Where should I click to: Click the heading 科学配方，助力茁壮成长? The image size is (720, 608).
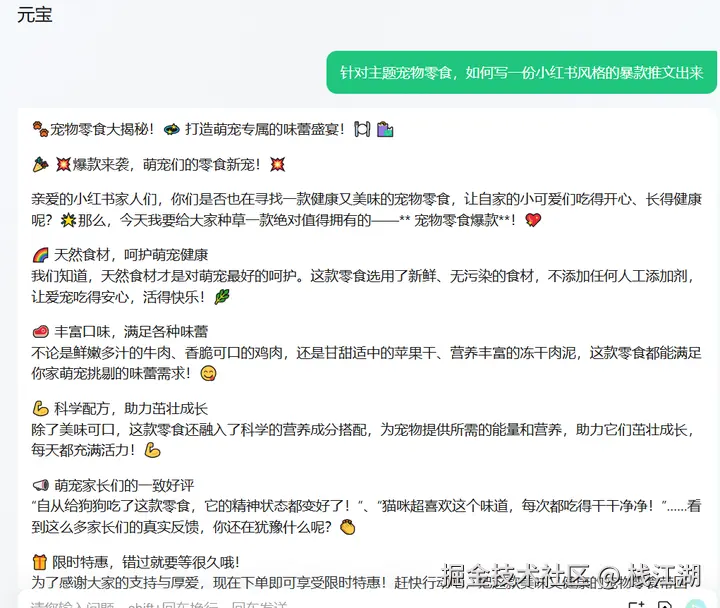point(131,408)
